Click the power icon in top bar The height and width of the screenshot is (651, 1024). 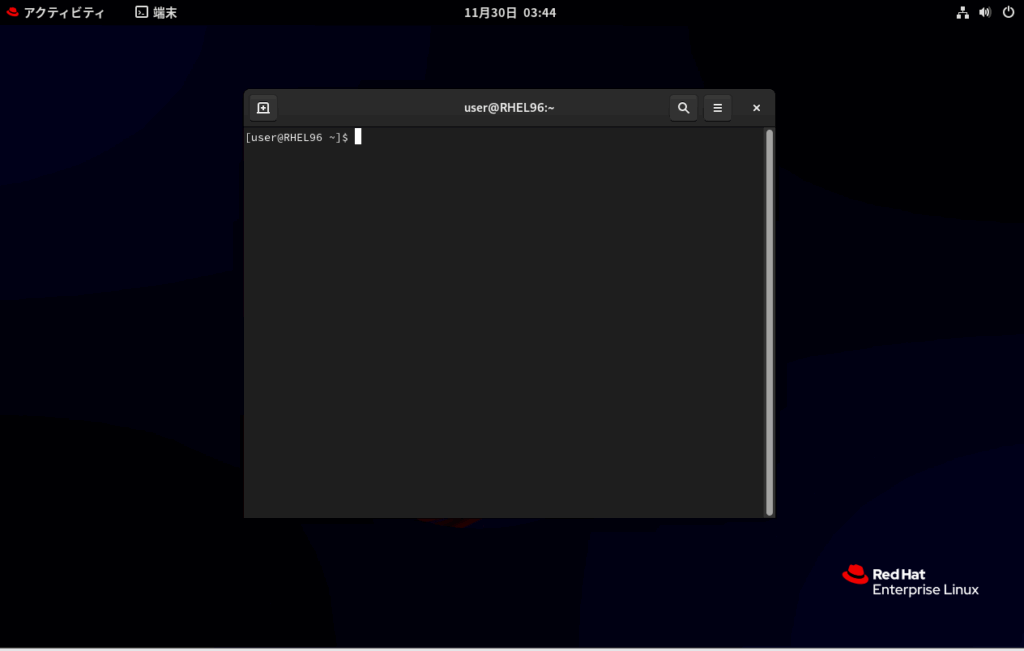click(1008, 13)
